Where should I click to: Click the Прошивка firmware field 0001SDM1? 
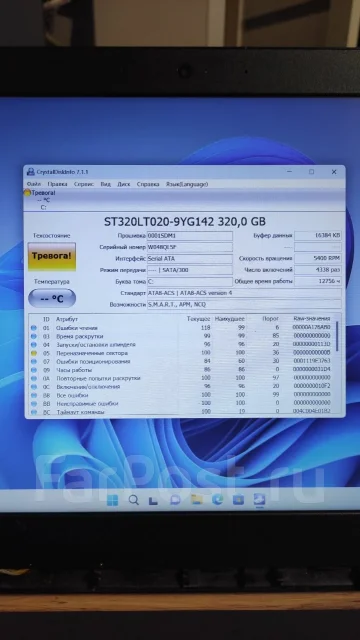pyautogui.click(x=190, y=236)
